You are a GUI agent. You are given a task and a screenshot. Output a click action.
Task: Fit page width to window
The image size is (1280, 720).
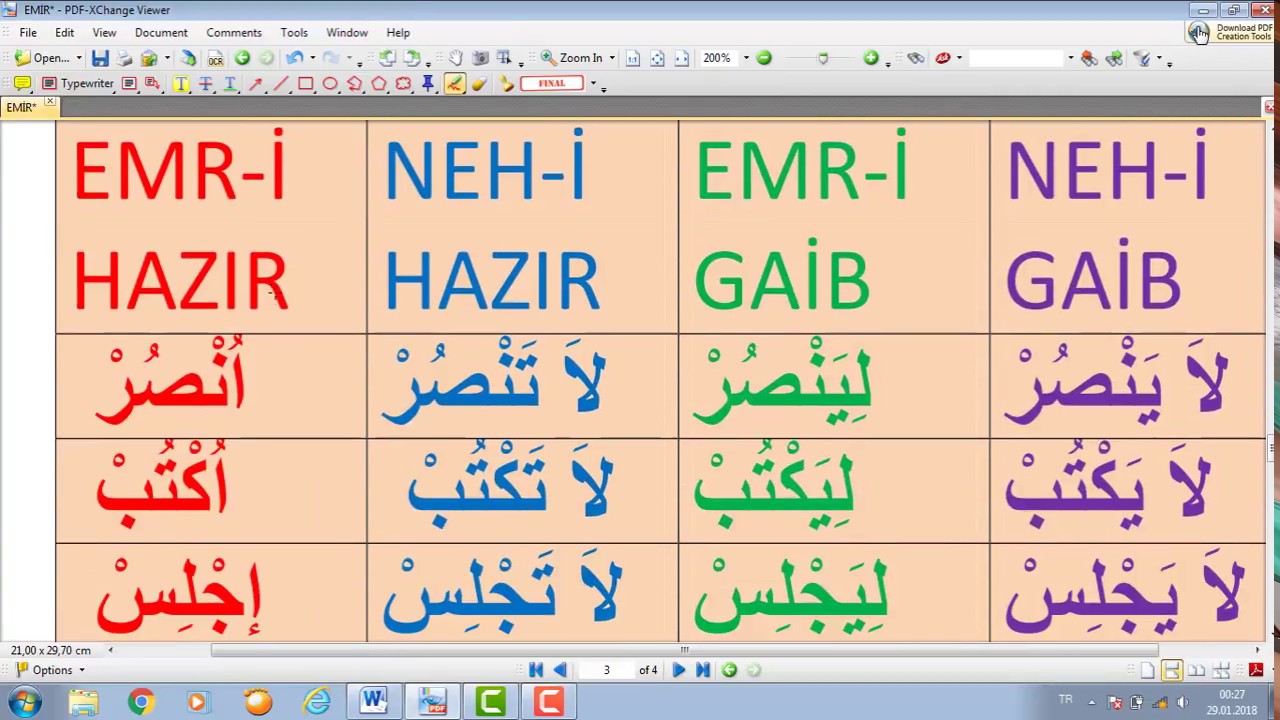click(681, 58)
